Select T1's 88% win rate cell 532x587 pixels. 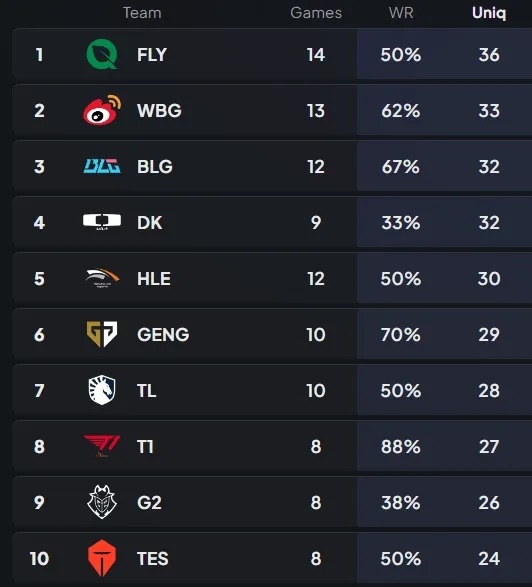tap(401, 446)
